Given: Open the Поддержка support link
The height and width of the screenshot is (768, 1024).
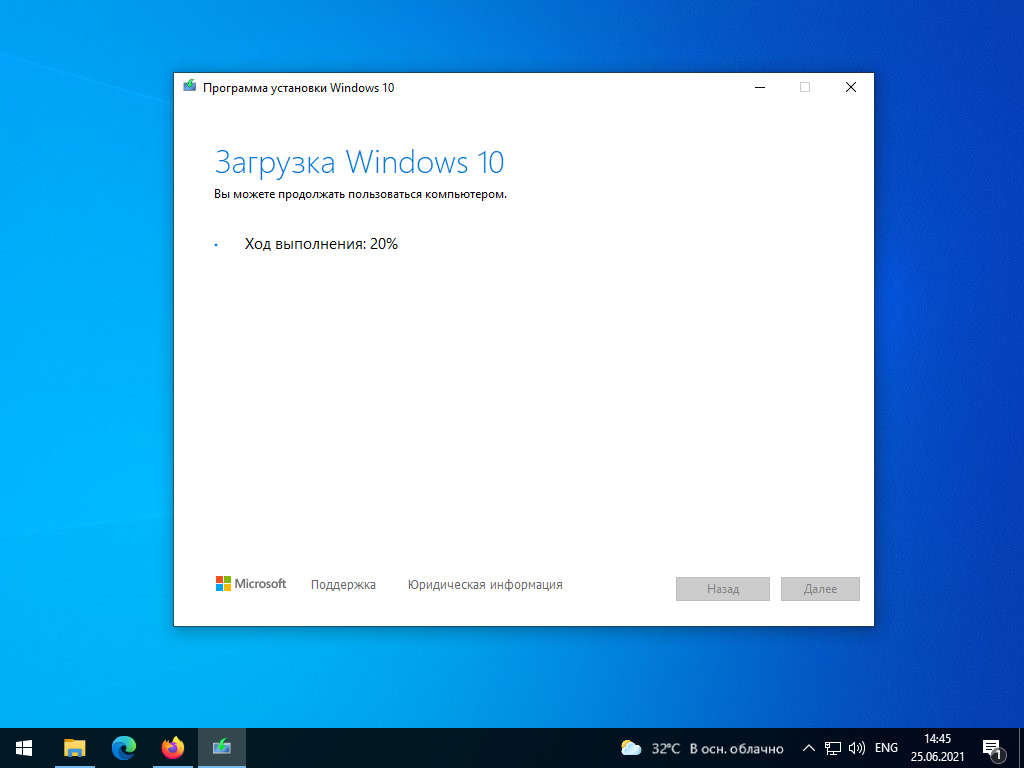Looking at the screenshot, I should click(x=343, y=584).
